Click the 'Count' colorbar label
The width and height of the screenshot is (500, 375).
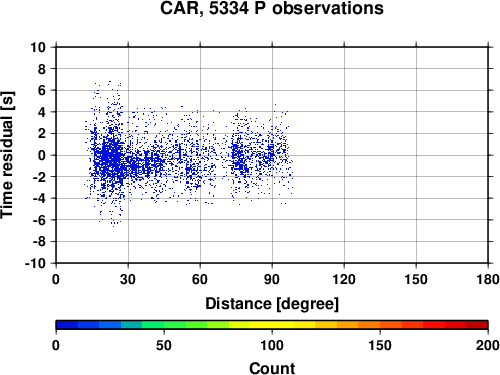coord(272,368)
